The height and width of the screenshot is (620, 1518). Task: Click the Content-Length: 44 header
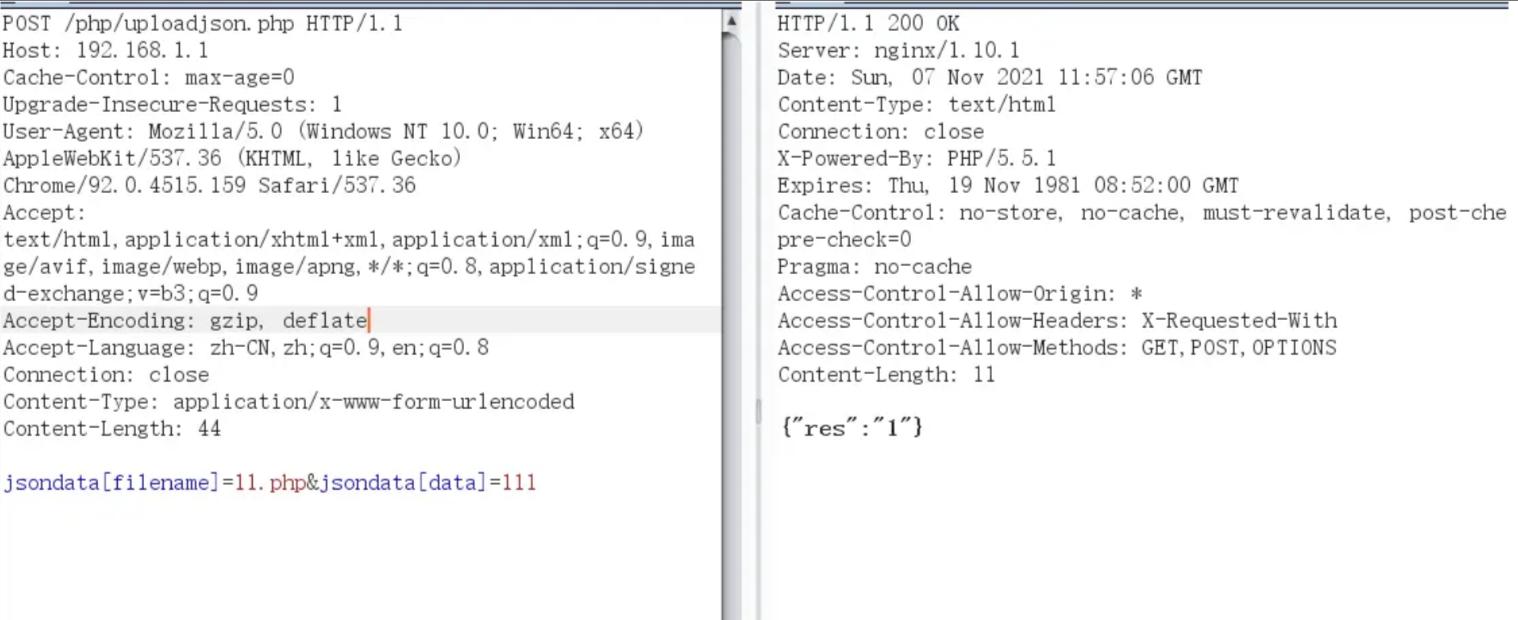pos(111,428)
